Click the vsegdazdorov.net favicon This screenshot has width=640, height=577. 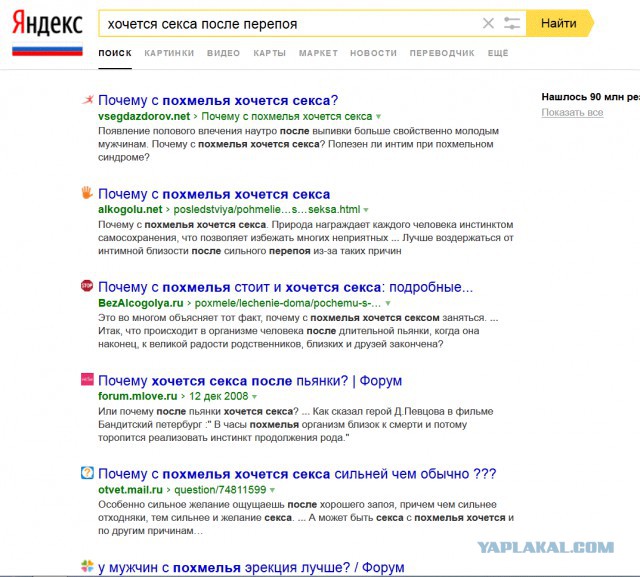(87, 100)
